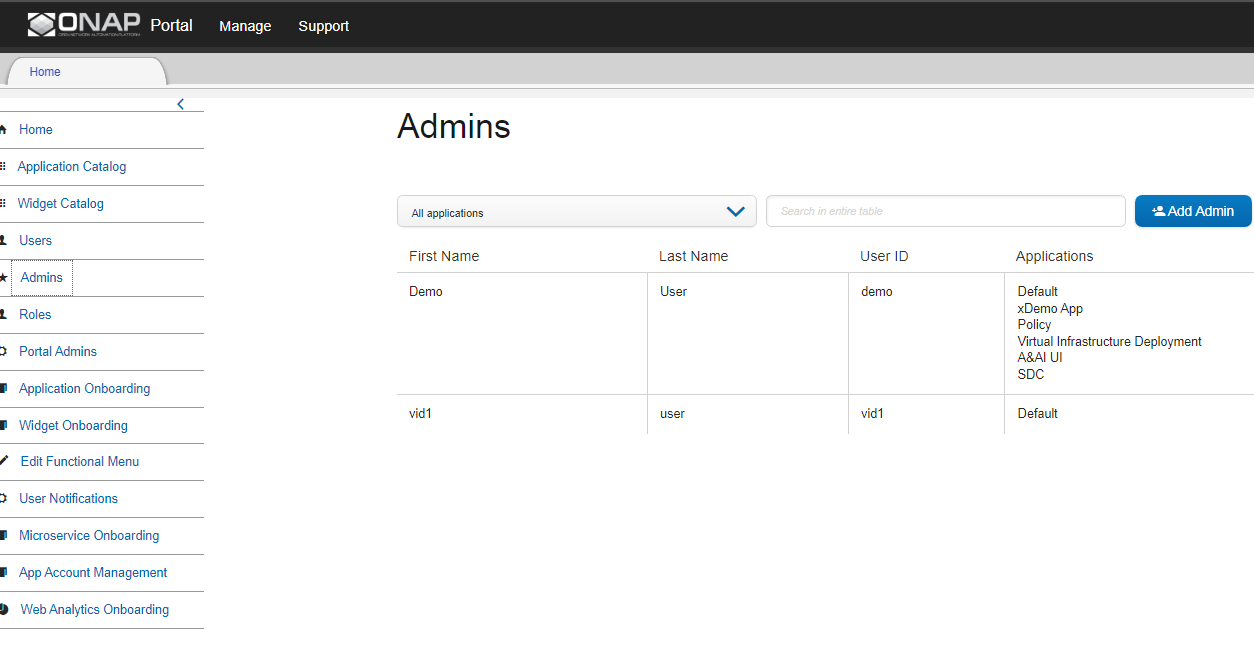The width and height of the screenshot is (1254, 650).
Task: Click the home icon beside Home
Action: point(3,129)
